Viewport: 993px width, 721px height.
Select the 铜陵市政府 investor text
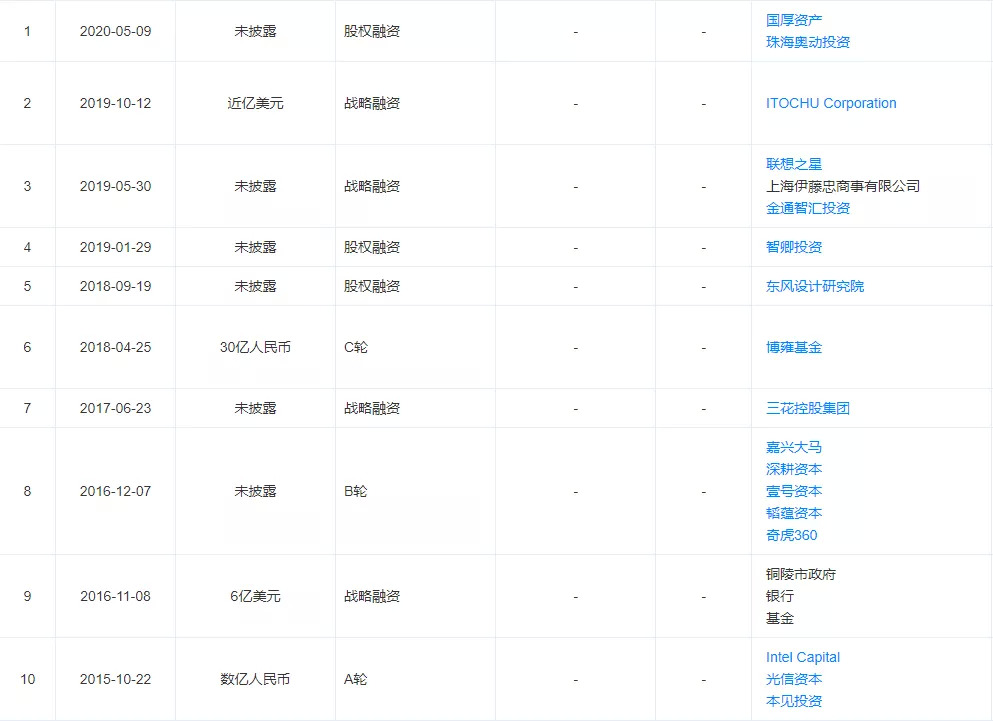pyautogui.click(x=800, y=575)
